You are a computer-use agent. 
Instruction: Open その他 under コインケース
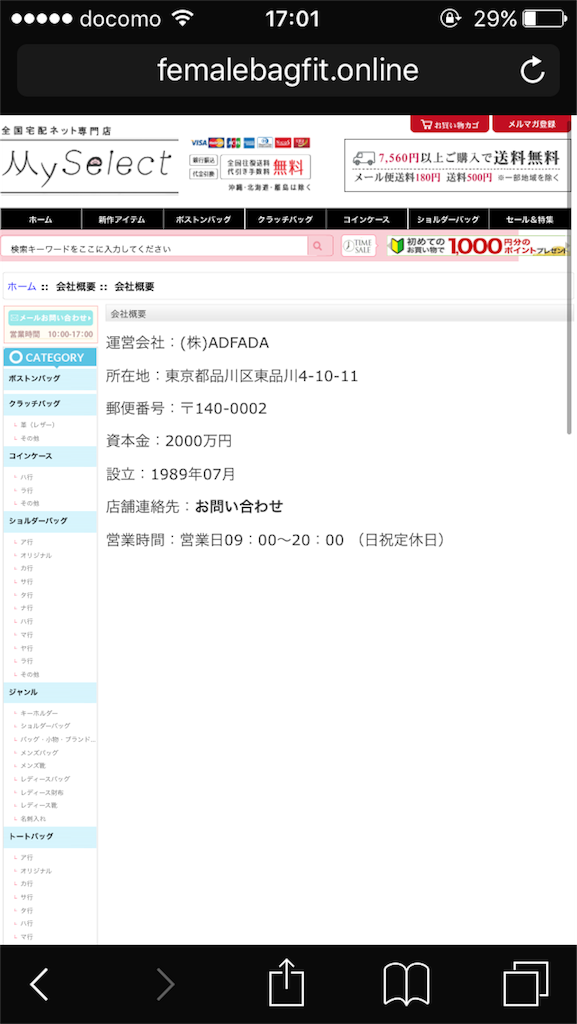[x=30, y=503]
